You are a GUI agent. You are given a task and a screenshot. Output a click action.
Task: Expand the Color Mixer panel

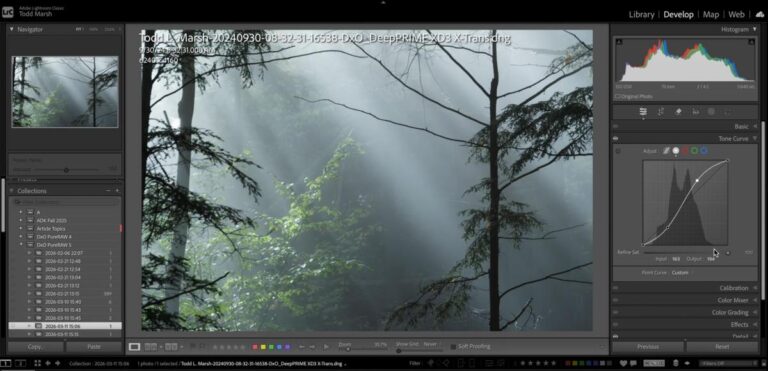tap(754, 300)
